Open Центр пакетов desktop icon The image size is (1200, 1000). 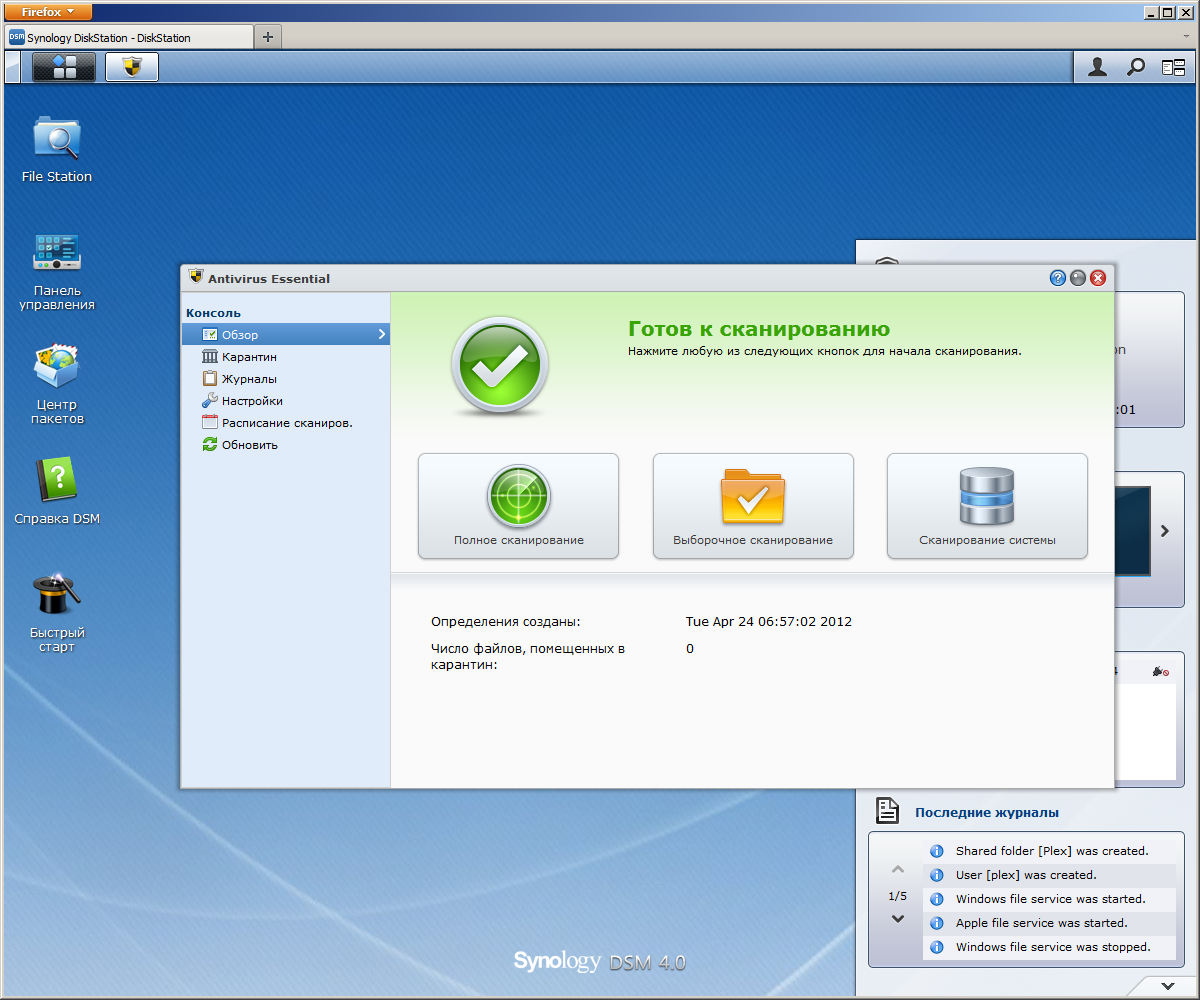point(57,384)
